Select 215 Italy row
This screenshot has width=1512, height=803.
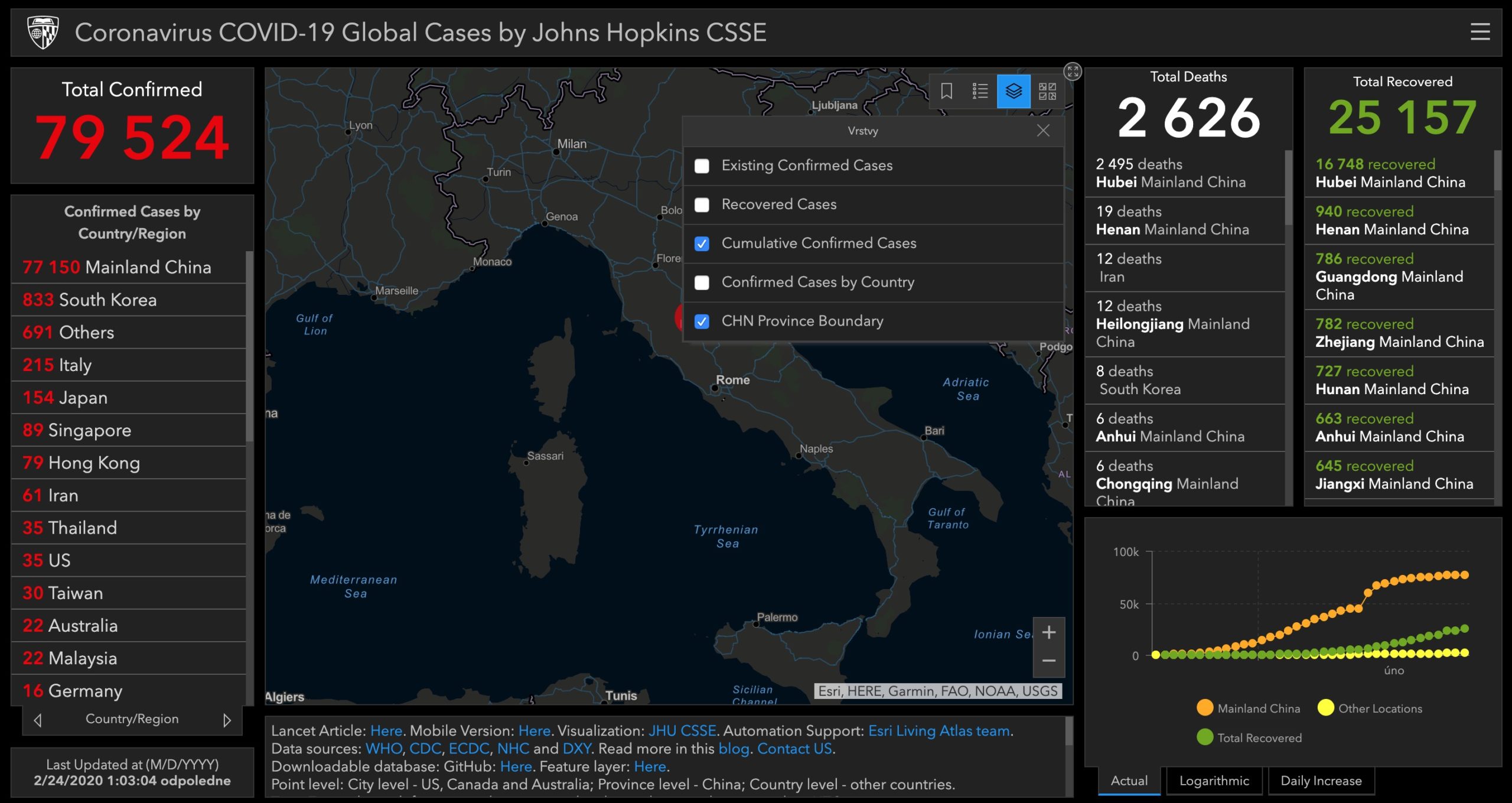[128, 365]
